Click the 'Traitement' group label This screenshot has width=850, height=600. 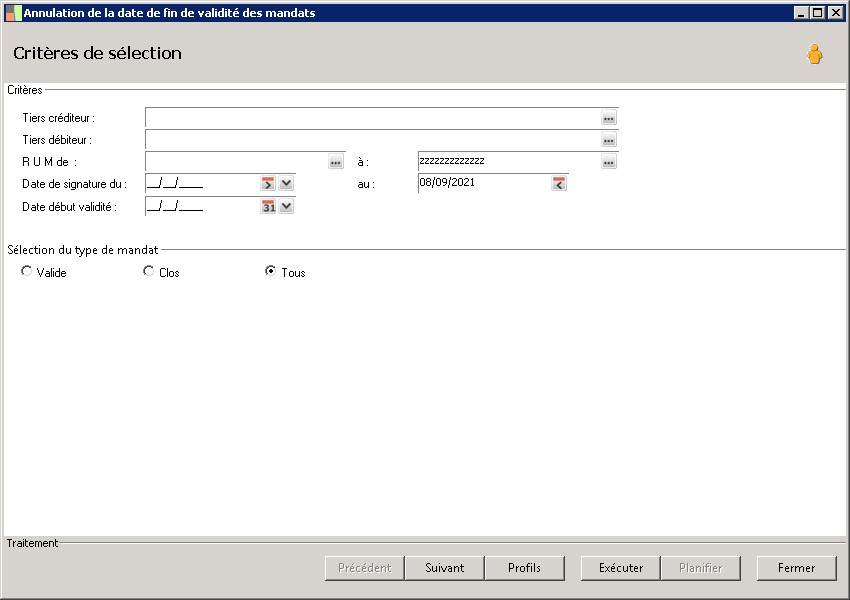(x=32, y=543)
